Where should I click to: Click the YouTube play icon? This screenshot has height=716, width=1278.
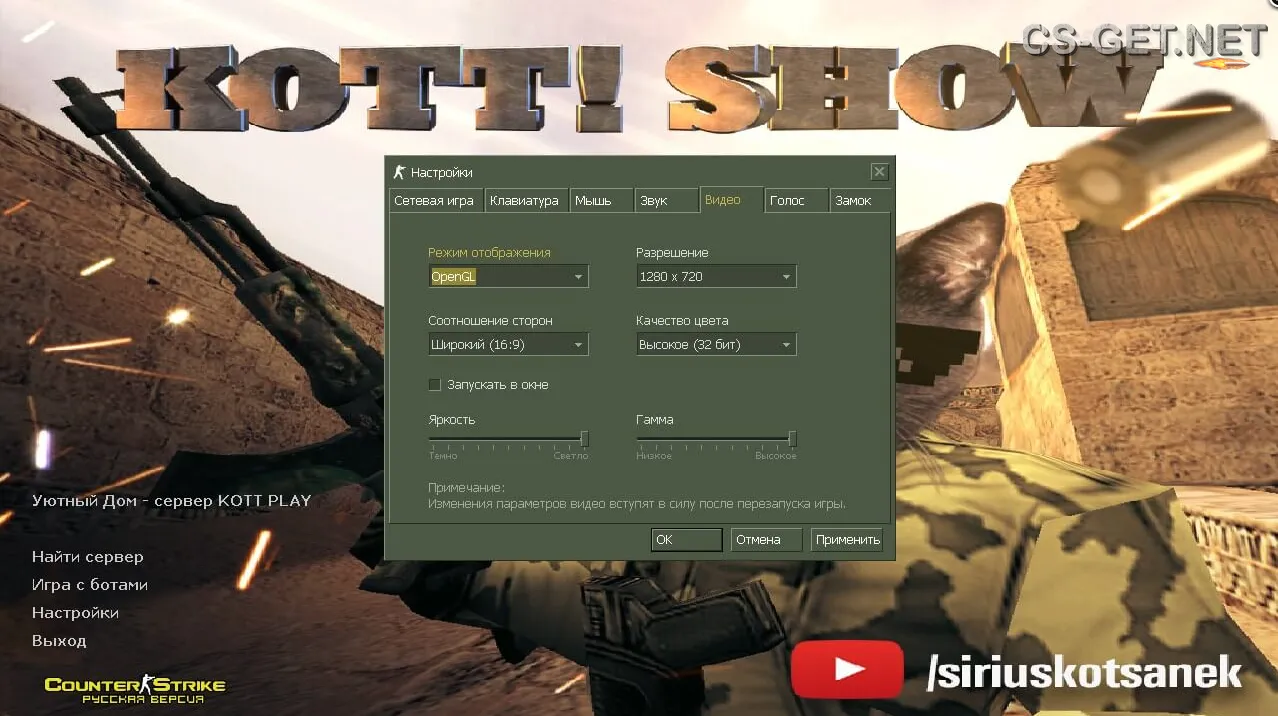847,669
